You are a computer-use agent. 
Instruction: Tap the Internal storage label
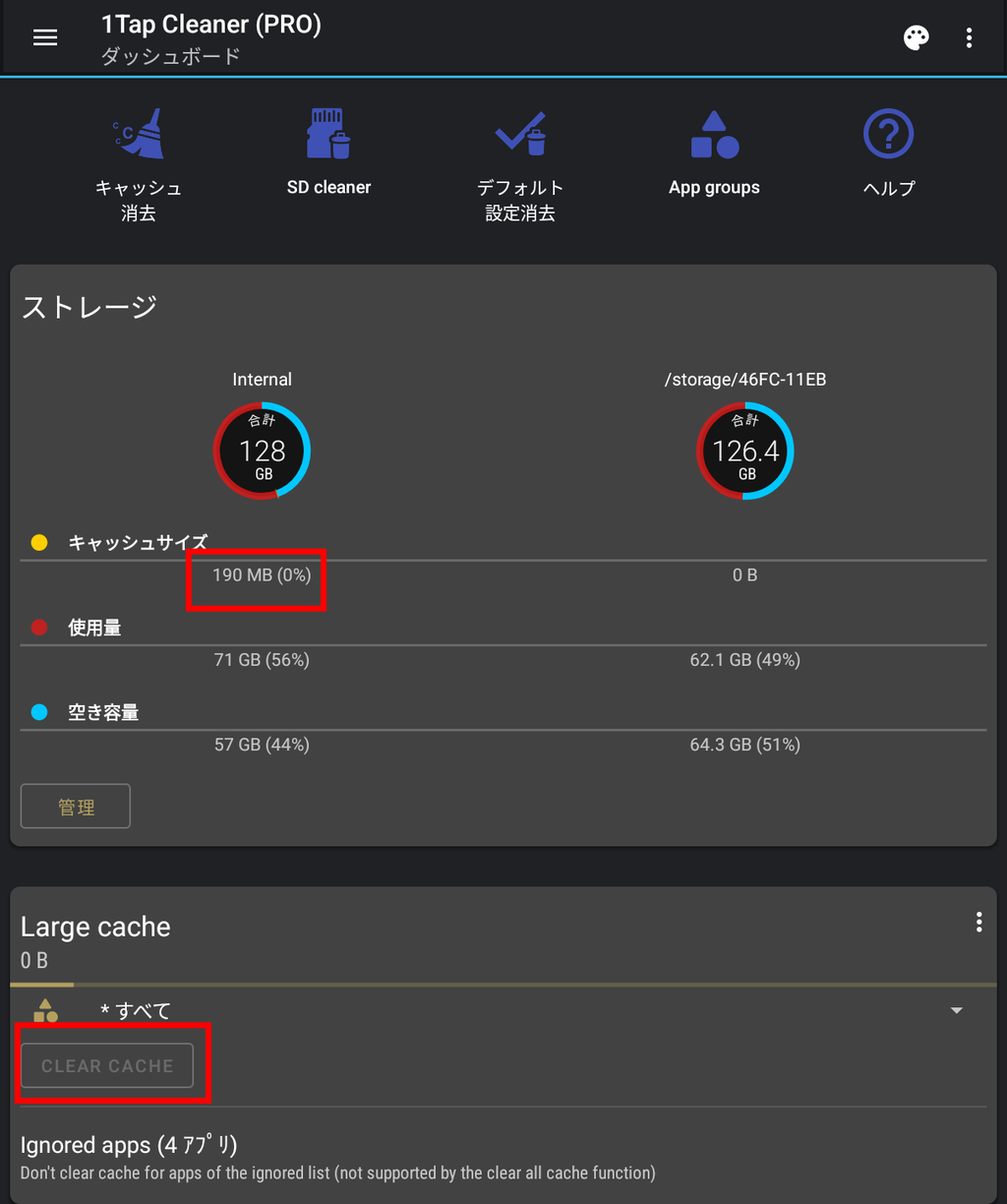coord(262,379)
